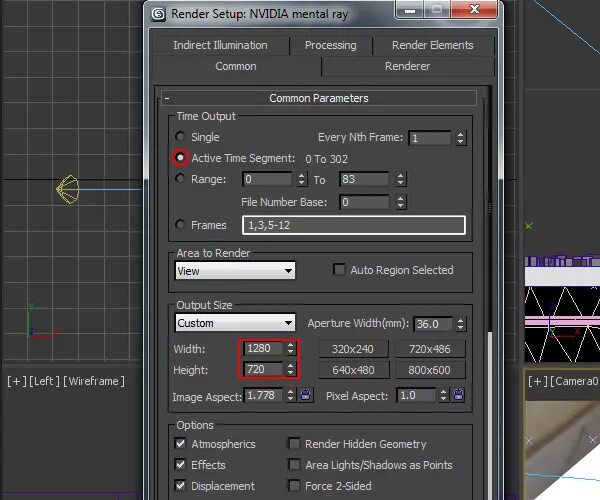
Task: Open the [+] menu of Camera viewport
Action: pyautogui.click(x=537, y=381)
